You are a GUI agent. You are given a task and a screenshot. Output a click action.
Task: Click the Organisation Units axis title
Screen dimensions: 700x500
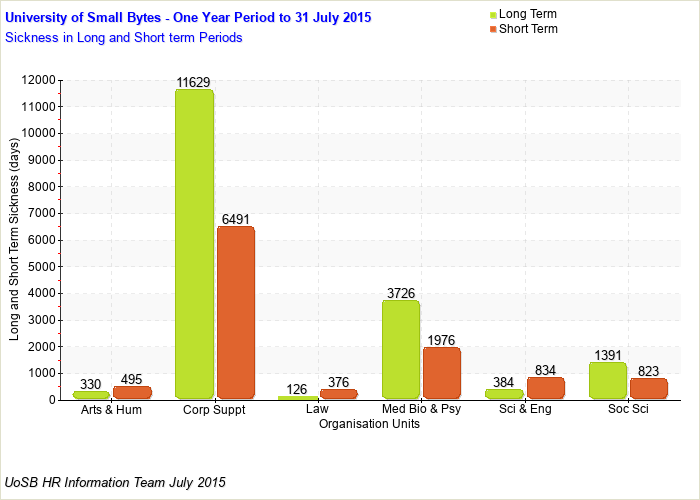(x=369, y=423)
